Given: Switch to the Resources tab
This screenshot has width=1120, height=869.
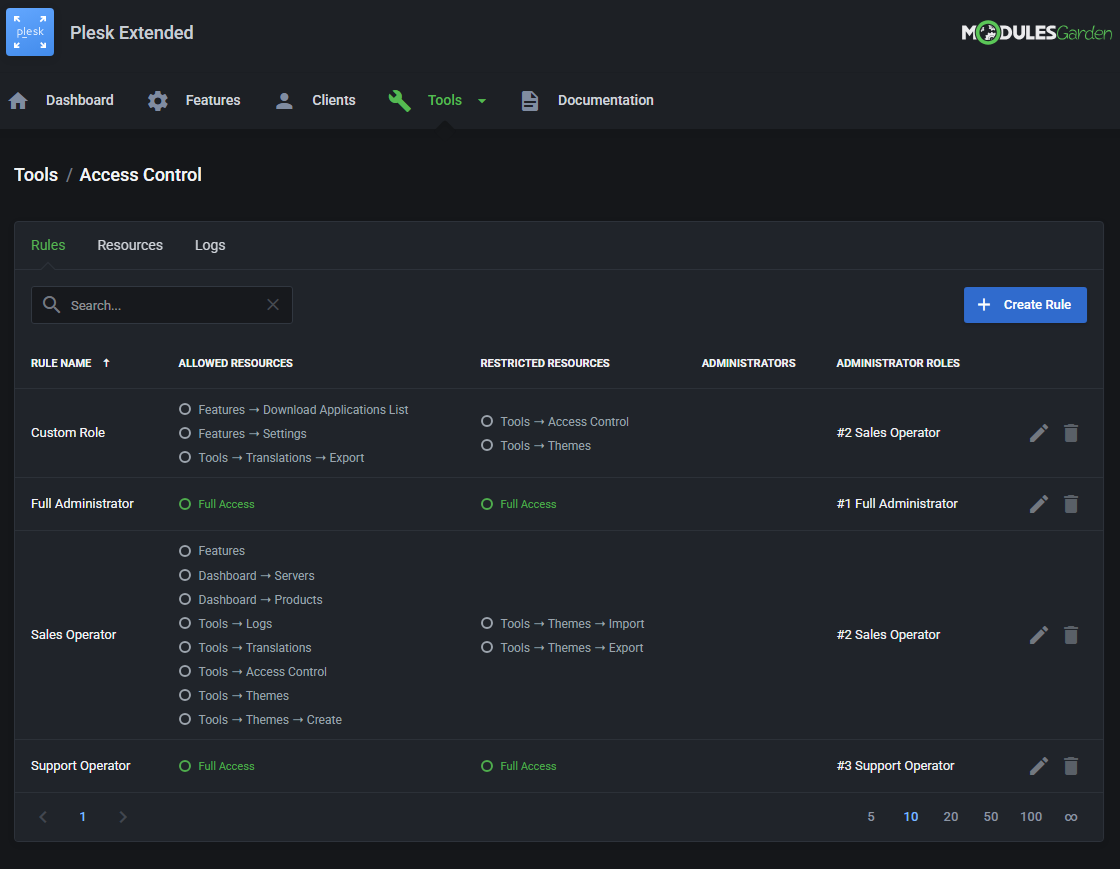Looking at the screenshot, I should [130, 245].
